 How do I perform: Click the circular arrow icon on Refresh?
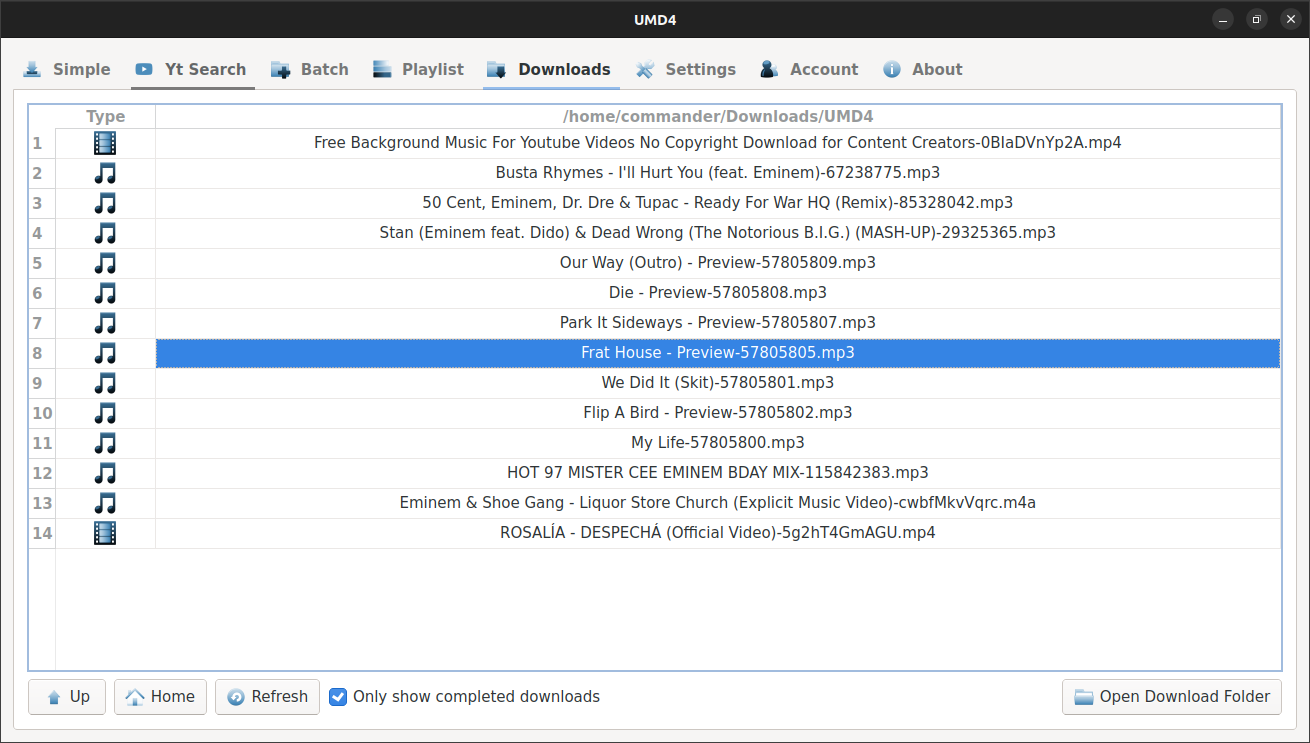235,696
